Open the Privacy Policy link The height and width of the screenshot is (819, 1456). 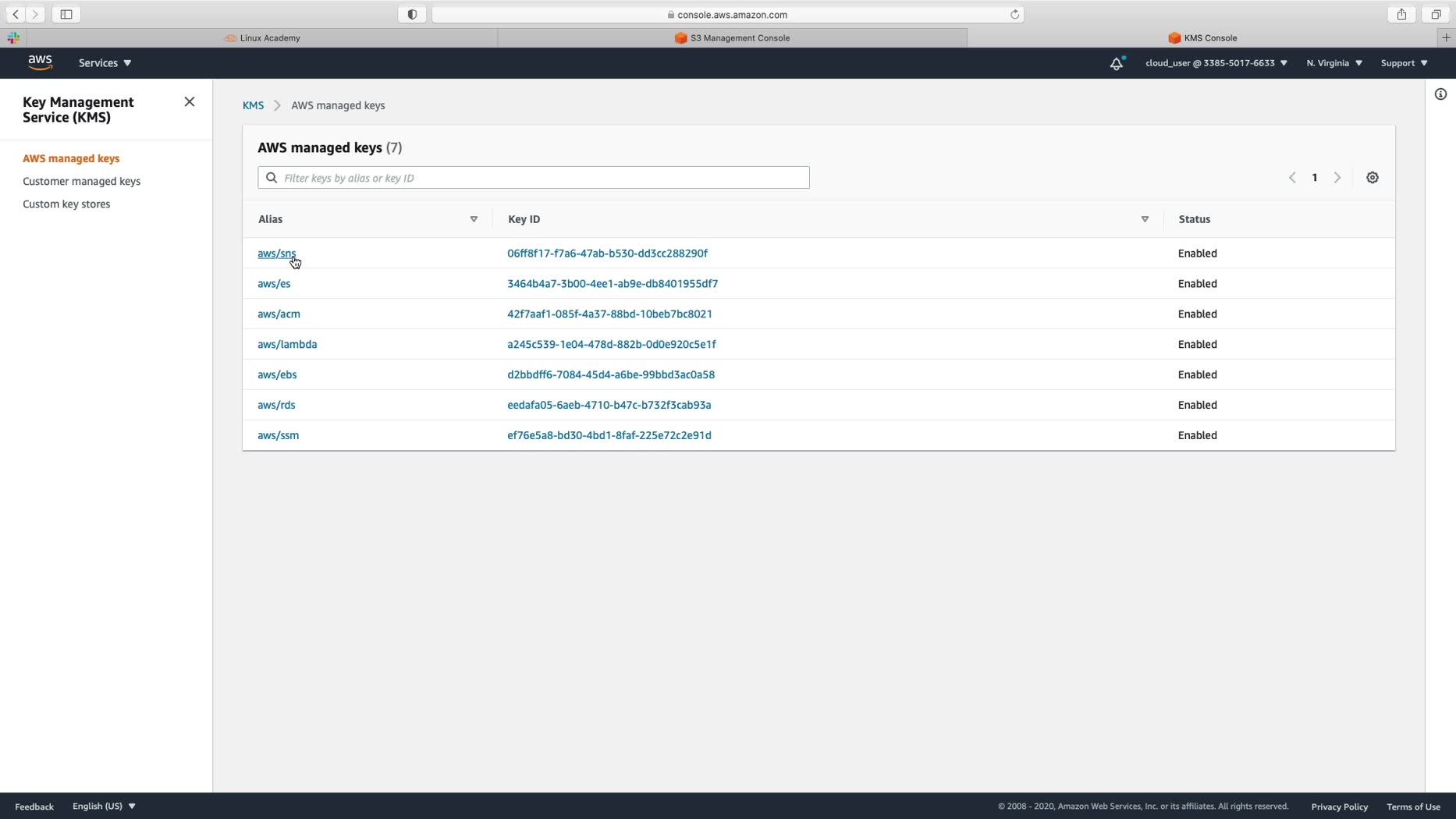coord(1339,807)
